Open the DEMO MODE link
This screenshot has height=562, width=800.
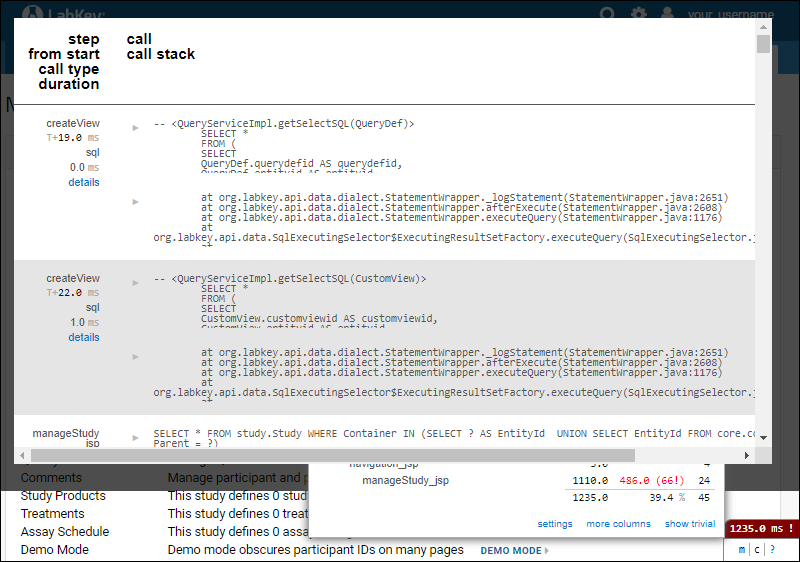click(x=514, y=551)
